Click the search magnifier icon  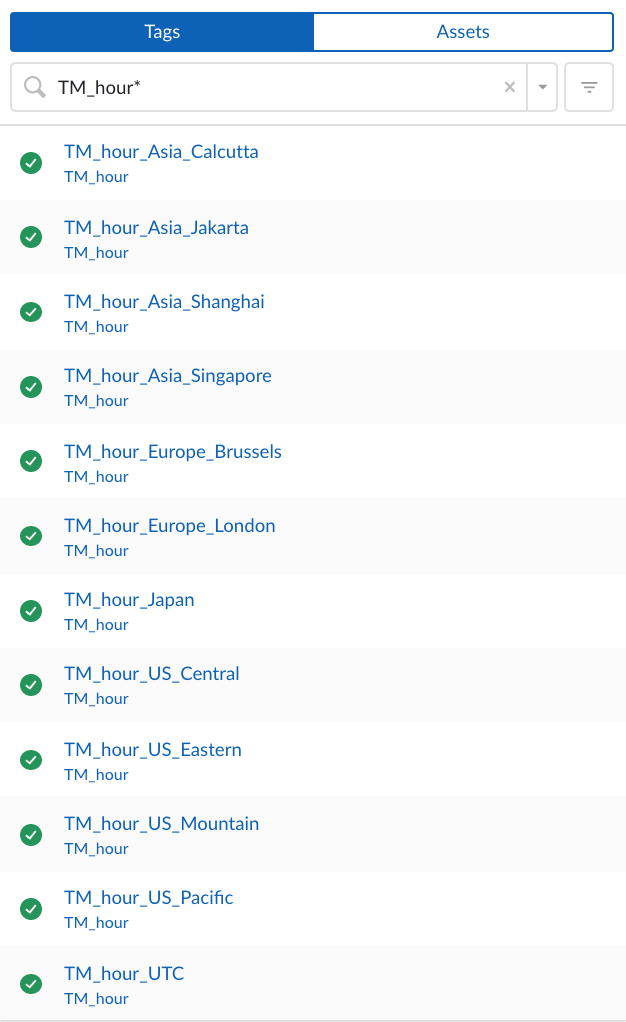tap(35, 88)
